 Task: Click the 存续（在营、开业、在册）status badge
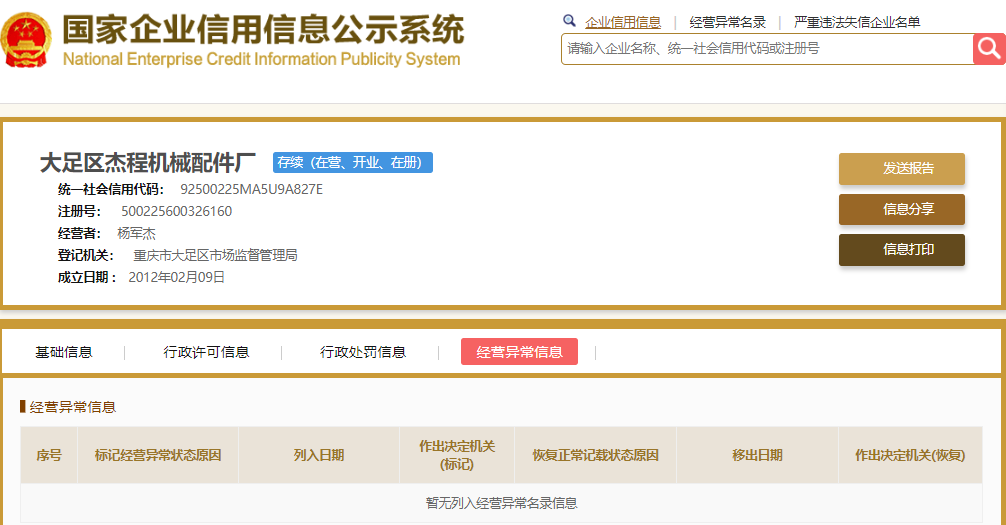tap(353, 162)
